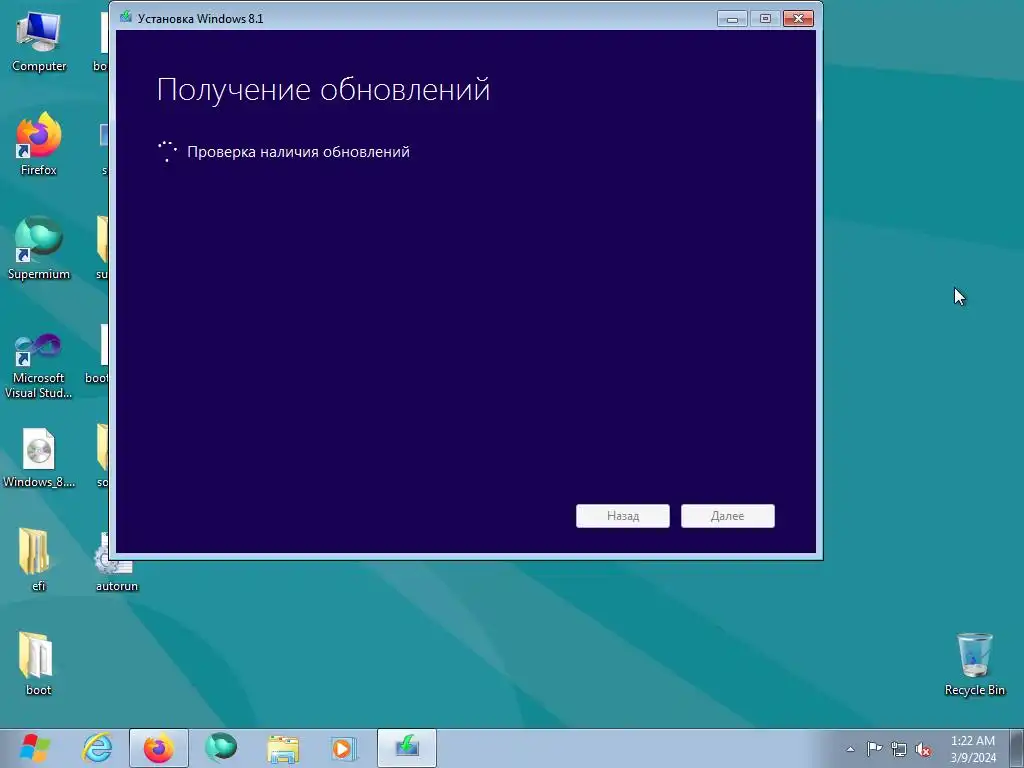Open Windows Media Player from taskbar
Image resolution: width=1024 pixels, height=768 pixels.
(x=344, y=748)
